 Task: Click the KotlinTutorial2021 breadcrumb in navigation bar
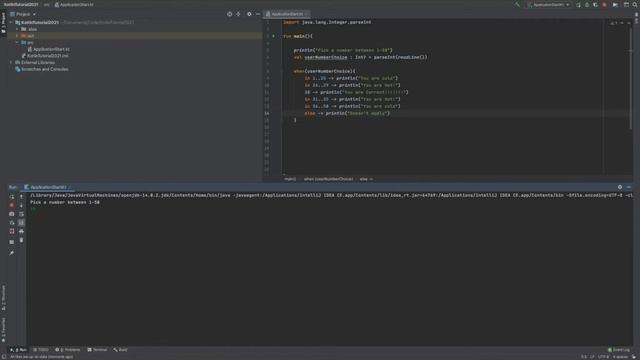coord(20,5)
